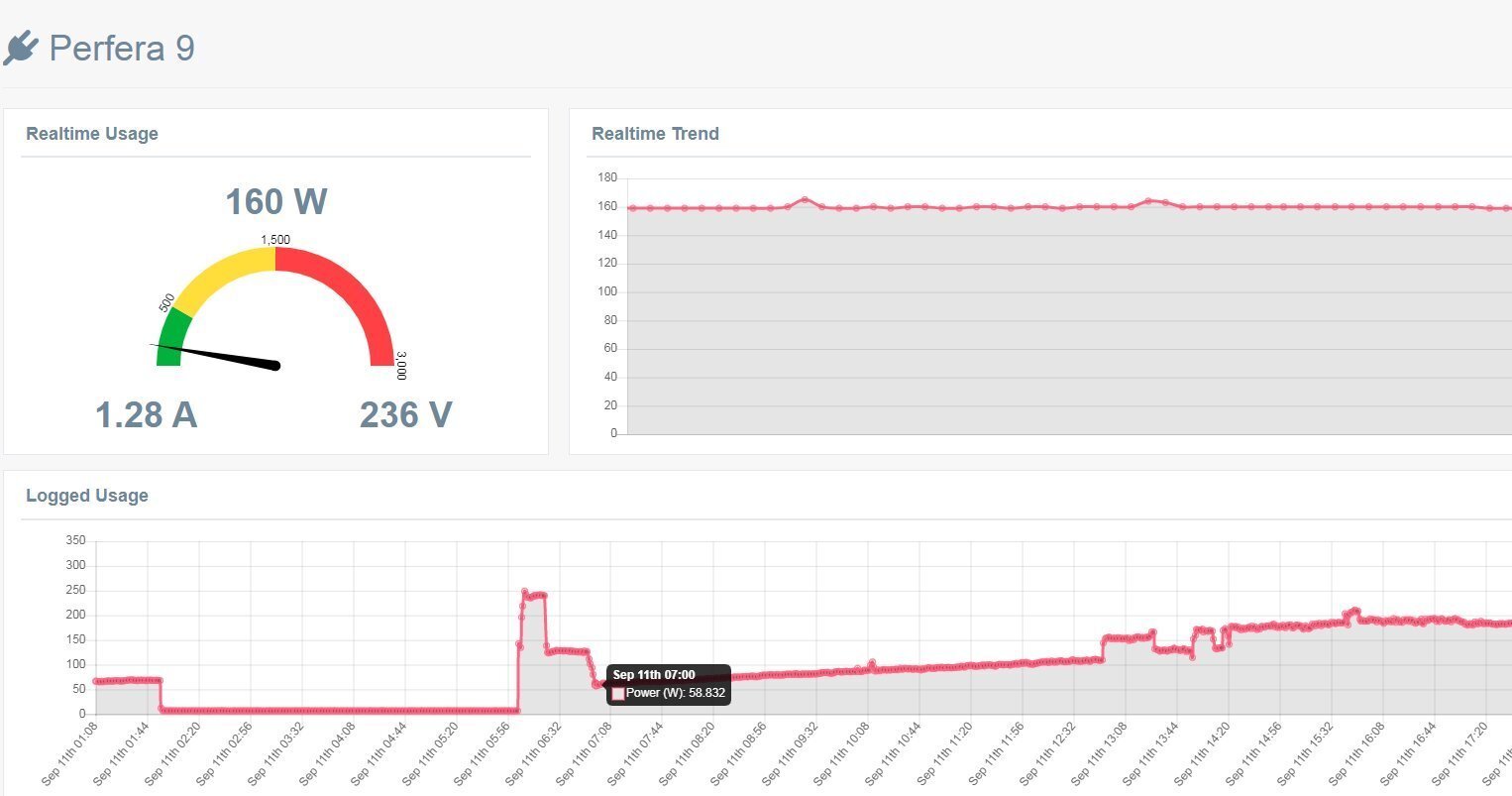Click the 236 V voltage reading
The image size is (1512, 796).
pyautogui.click(x=405, y=414)
